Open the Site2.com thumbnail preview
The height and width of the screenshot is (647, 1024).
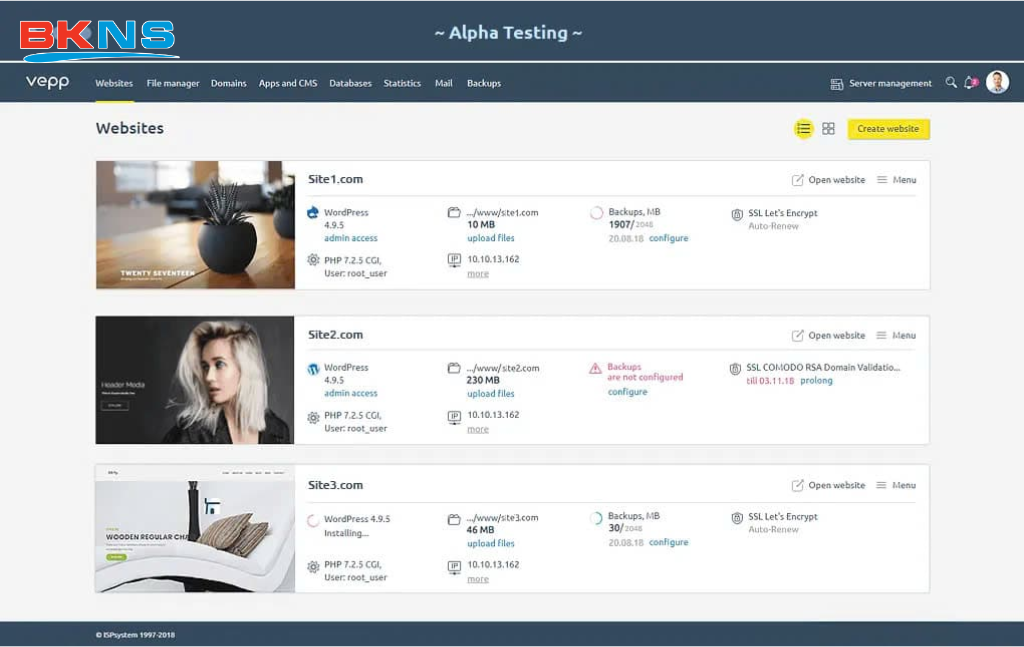pyautogui.click(x=195, y=380)
